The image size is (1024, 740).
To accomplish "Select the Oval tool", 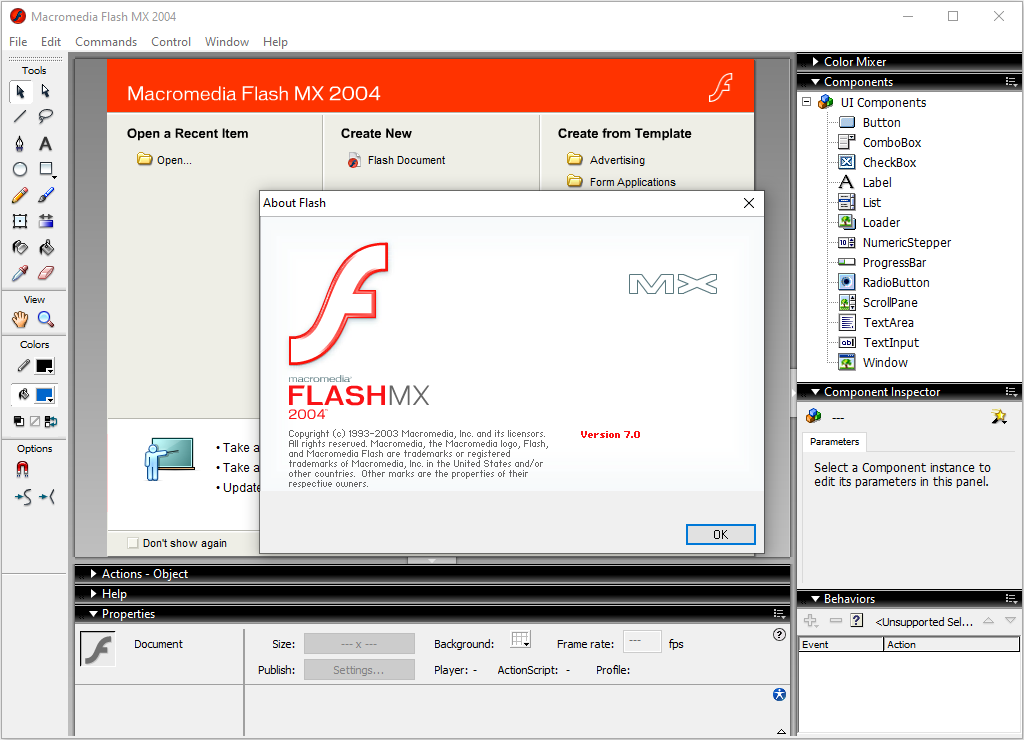I will point(20,169).
